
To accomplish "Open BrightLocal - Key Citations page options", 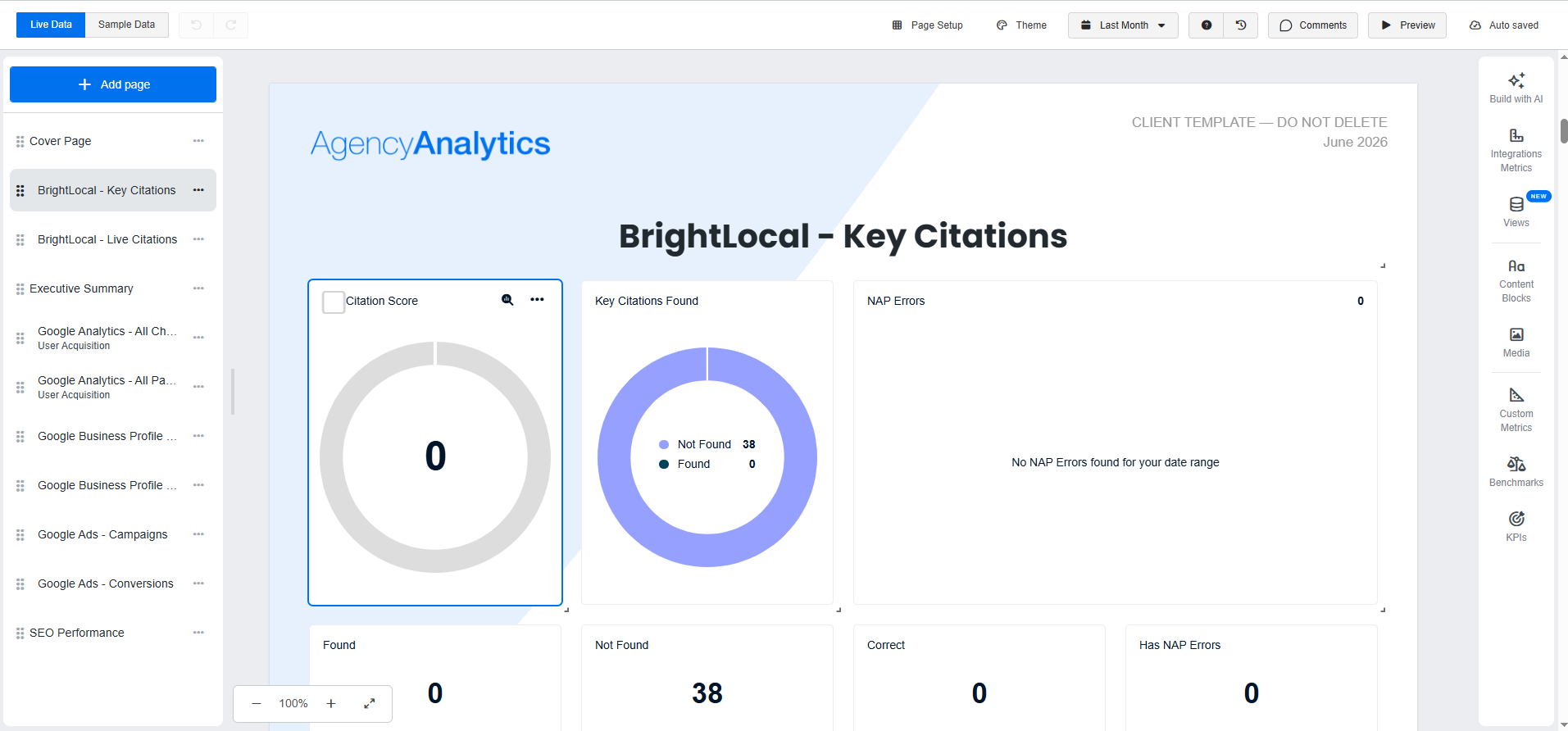I will tap(198, 190).
